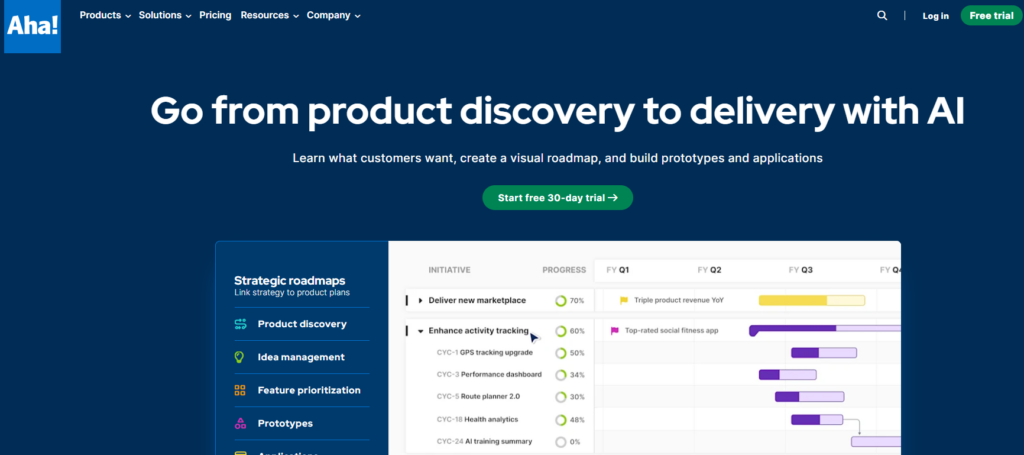Click the 60% progress ring
Viewport: 1024px width, 455px height.
(x=560, y=331)
